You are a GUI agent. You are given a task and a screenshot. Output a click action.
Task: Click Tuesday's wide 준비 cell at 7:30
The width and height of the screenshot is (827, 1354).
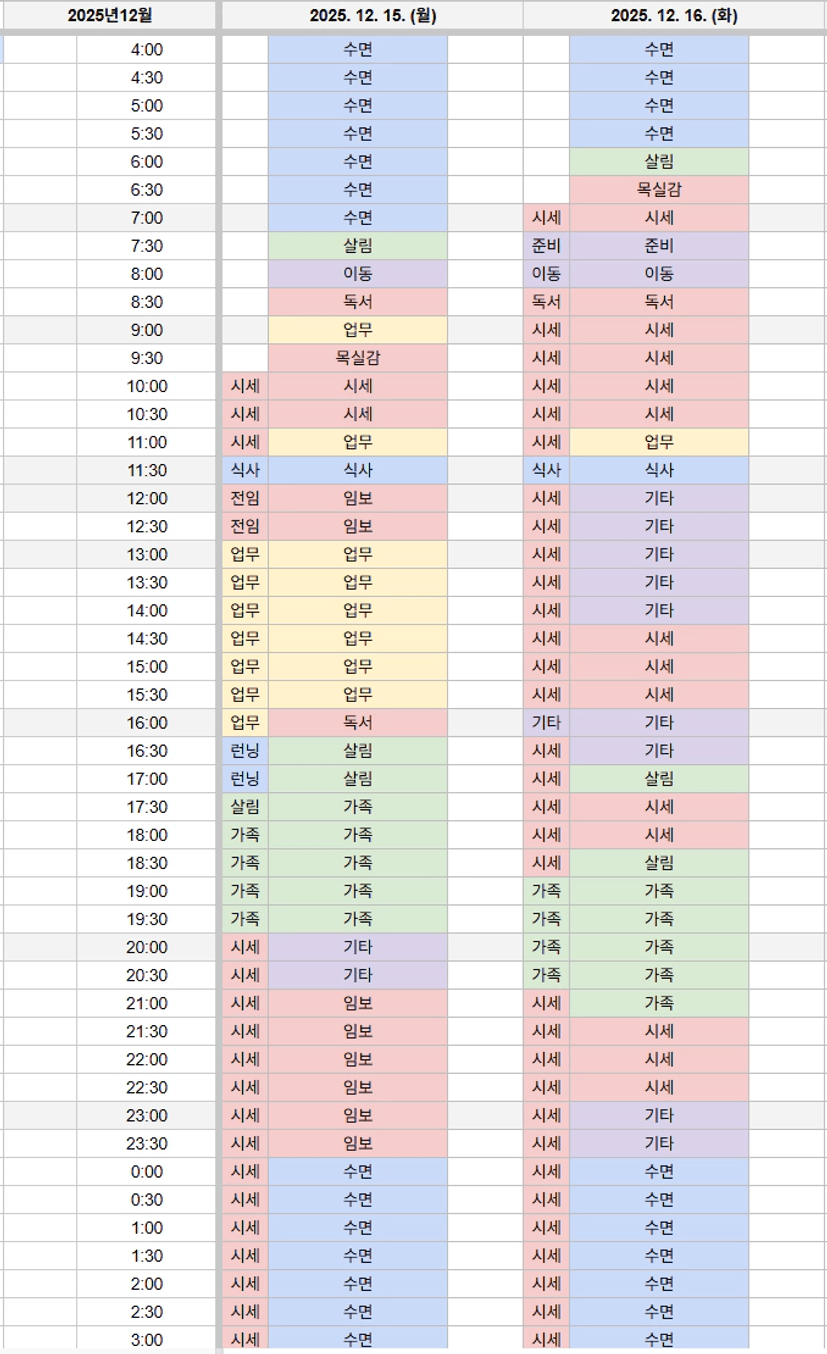[659, 246]
